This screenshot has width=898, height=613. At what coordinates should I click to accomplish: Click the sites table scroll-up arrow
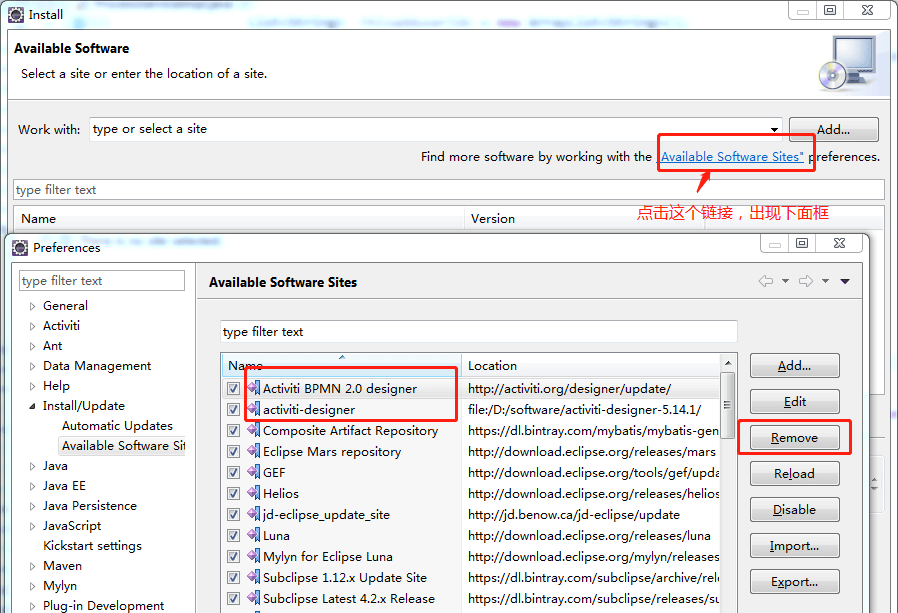pos(727,363)
